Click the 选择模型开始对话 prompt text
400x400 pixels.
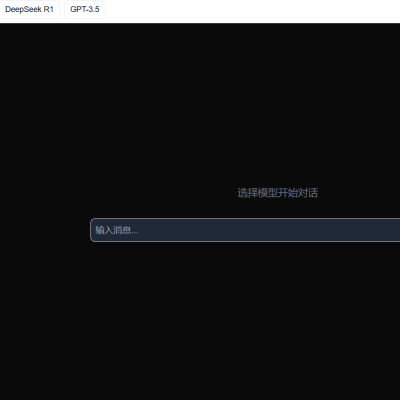277,193
